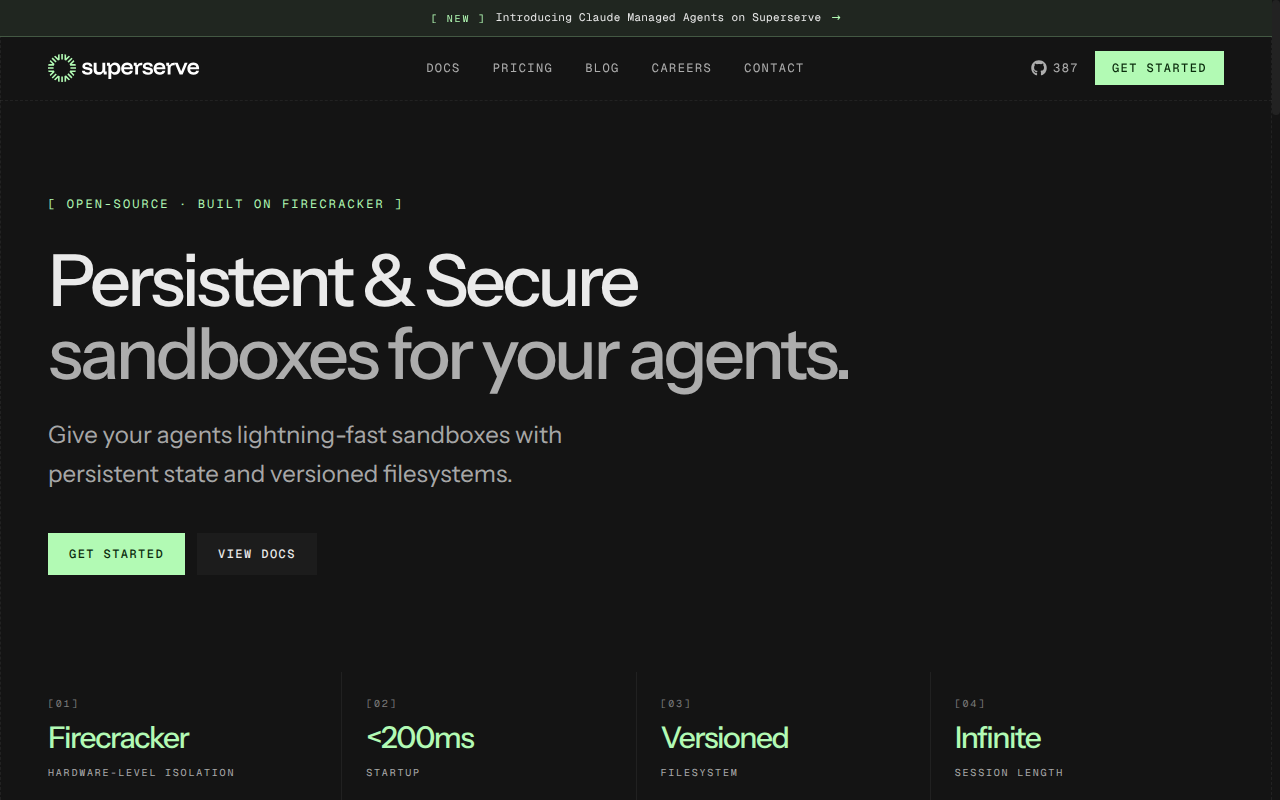Click the [02] stat index
The height and width of the screenshot is (800, 1280).
tap(381, 704)
